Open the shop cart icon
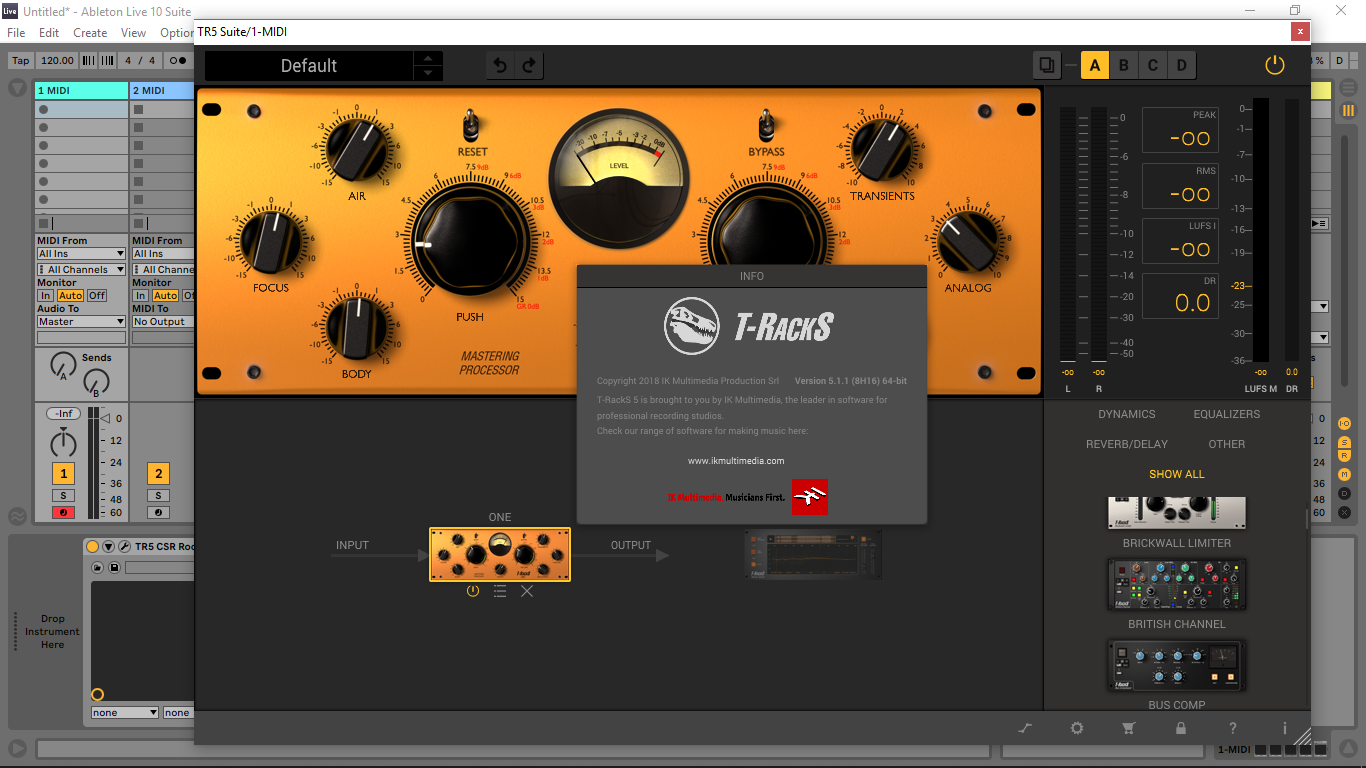This screenshot has width=1366, height=768. pos(1129,728)
